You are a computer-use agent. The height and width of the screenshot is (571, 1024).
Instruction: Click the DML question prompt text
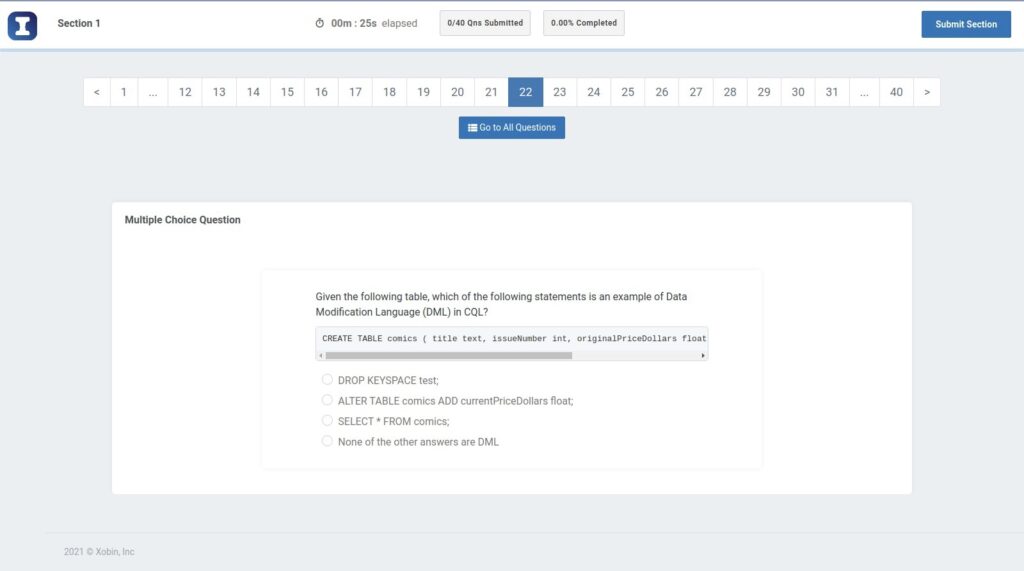[501, 304]
